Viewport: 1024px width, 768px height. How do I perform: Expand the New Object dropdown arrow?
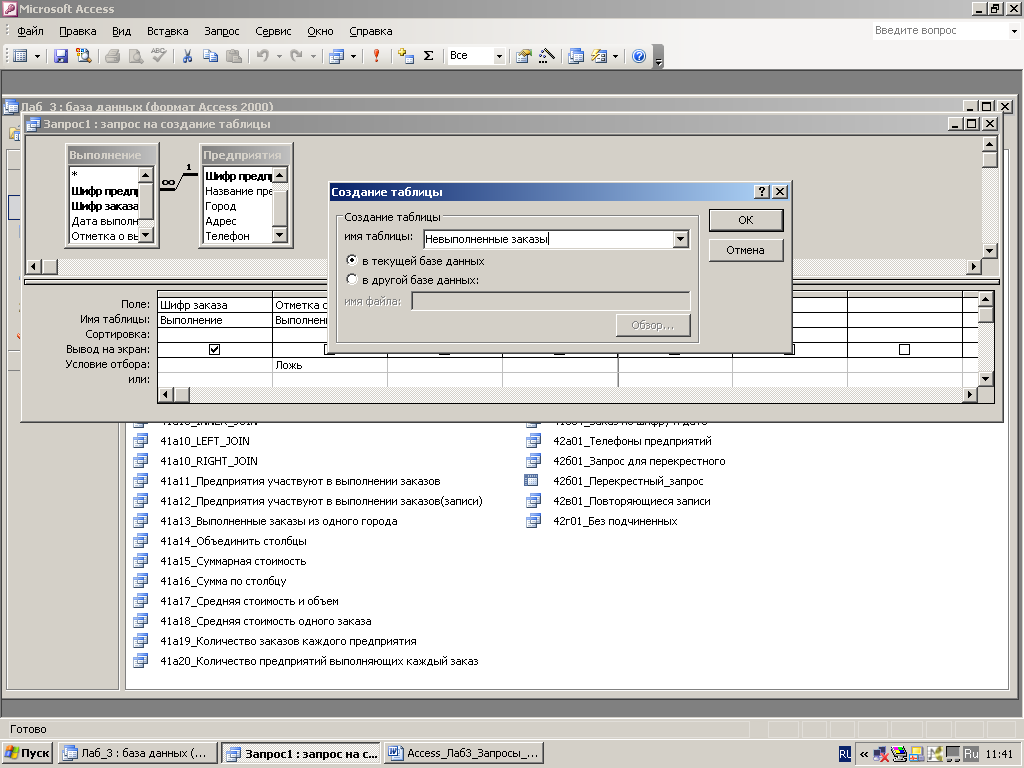point(615,56)
